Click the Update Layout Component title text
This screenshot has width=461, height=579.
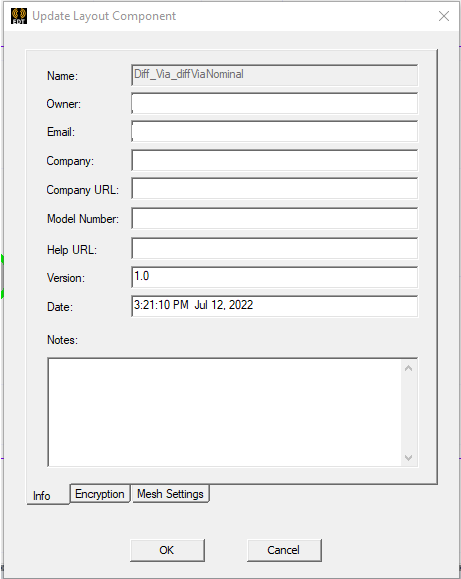[x=104, y=16]
